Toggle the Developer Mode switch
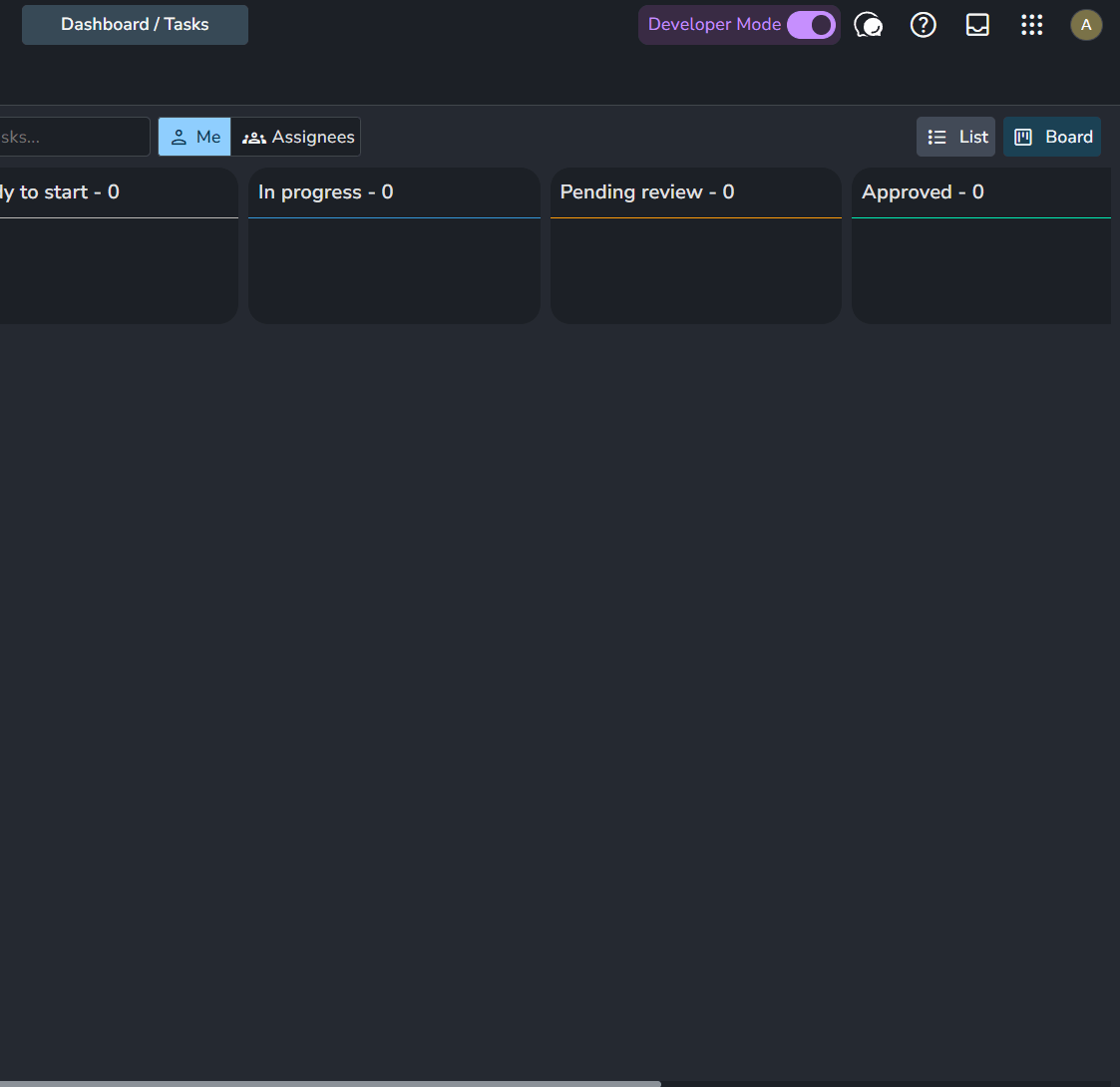Image resolution: width=1120 pixels, height=1087 pixels. click(x=811, y=25)
